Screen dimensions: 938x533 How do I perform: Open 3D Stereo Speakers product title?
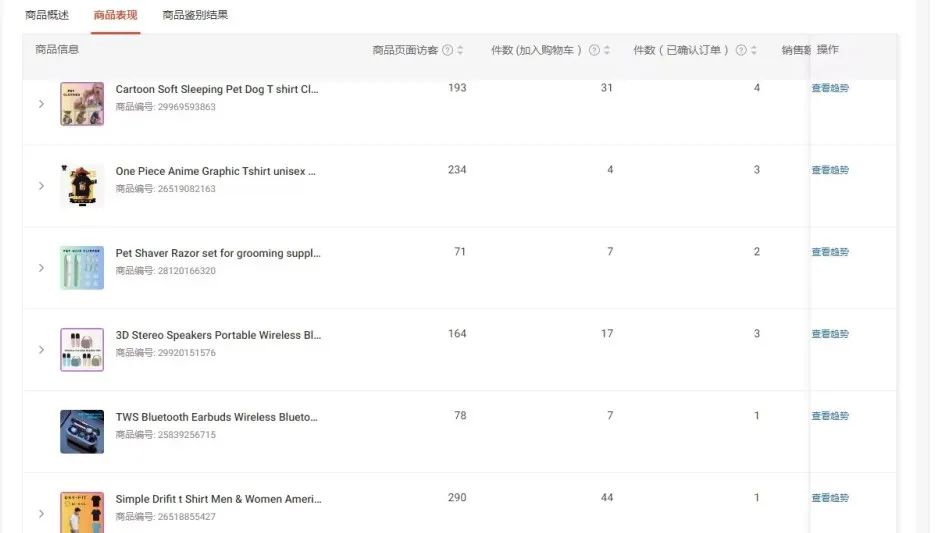point(218,335)
